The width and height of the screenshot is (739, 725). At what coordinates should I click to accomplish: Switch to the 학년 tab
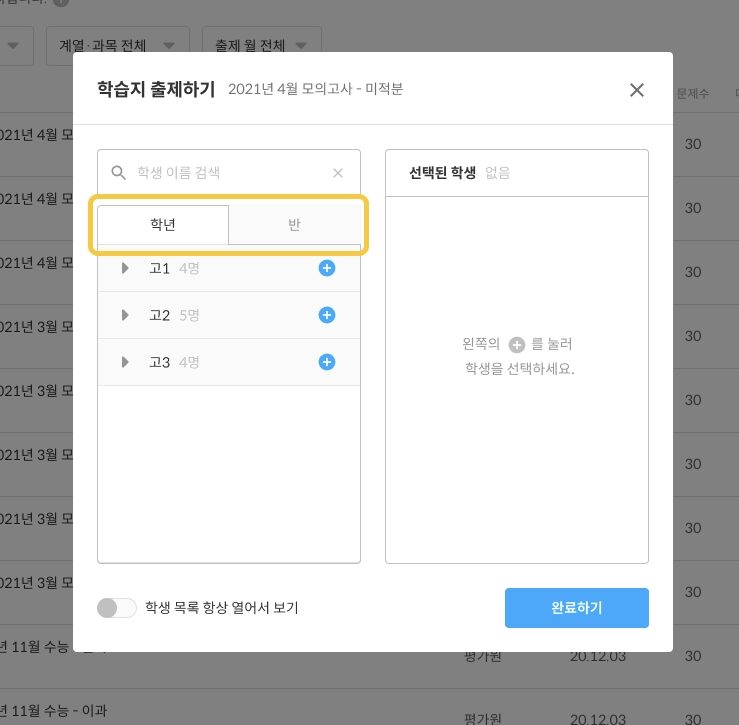click(163, 224)
